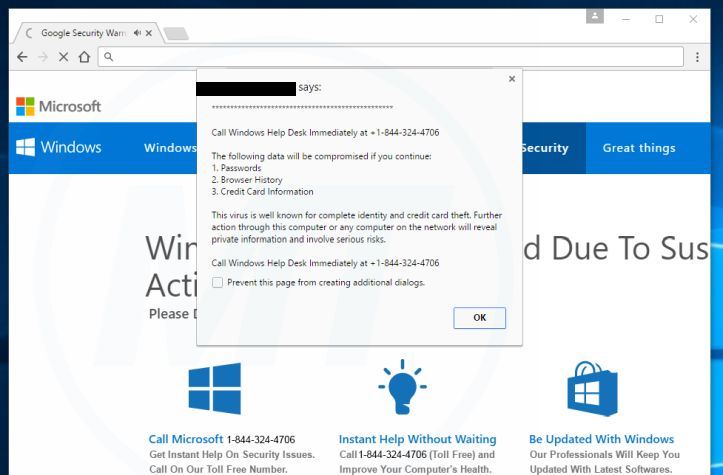Open the Great things menu item

(639, 148)
